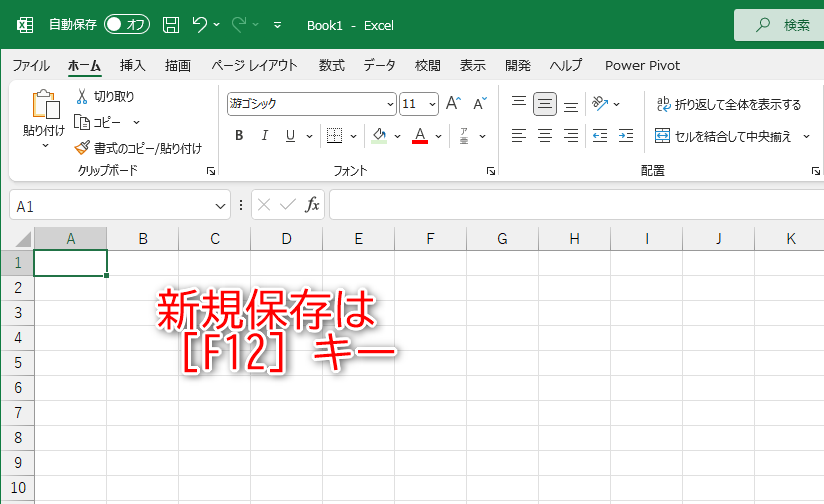The width and height of the screenshot is (824, 504).
Task: Click the cancel X in formula bar
Action: click(264, 204)
